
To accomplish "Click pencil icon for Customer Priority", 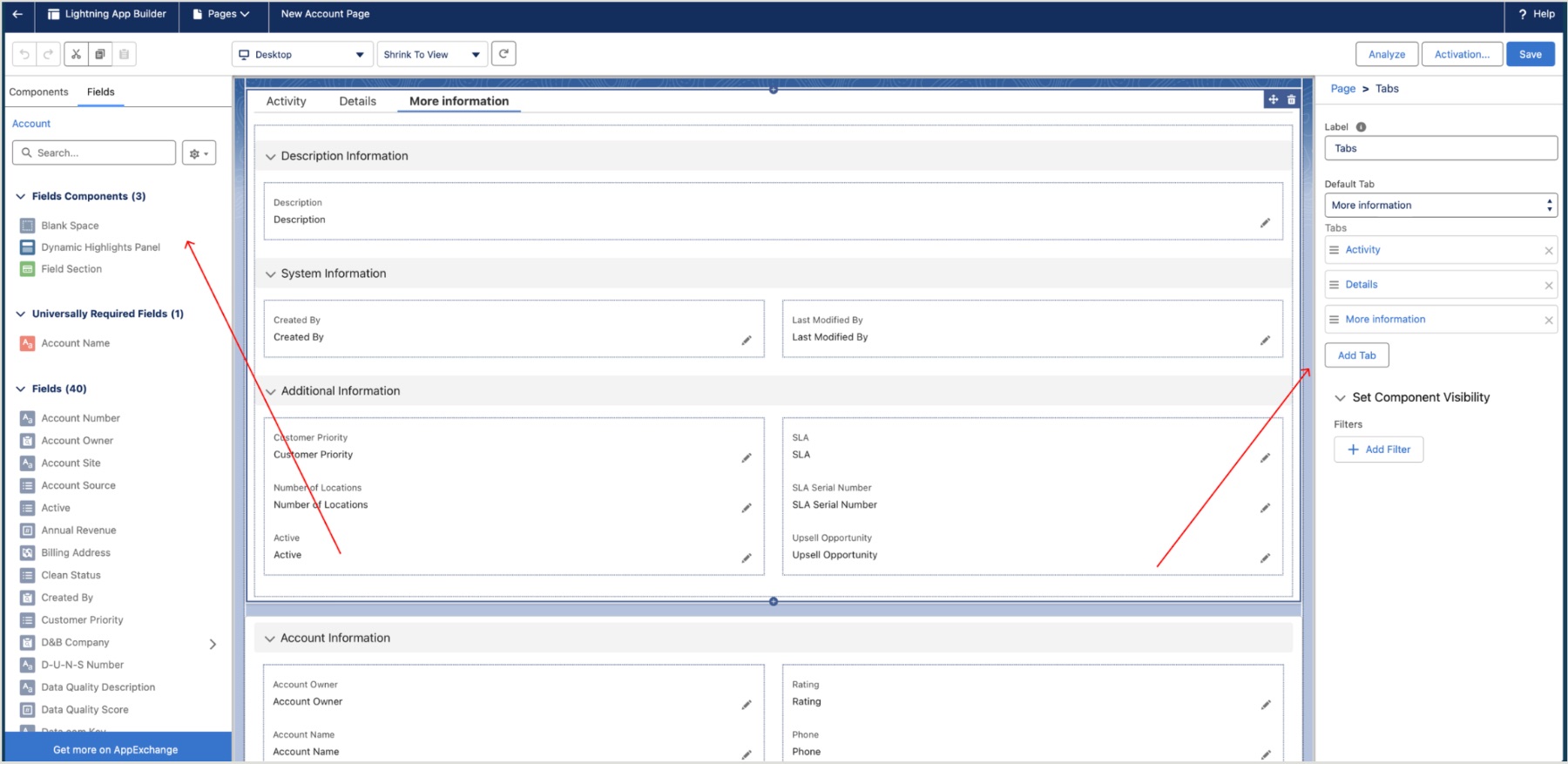I will [x=747, y=458].
